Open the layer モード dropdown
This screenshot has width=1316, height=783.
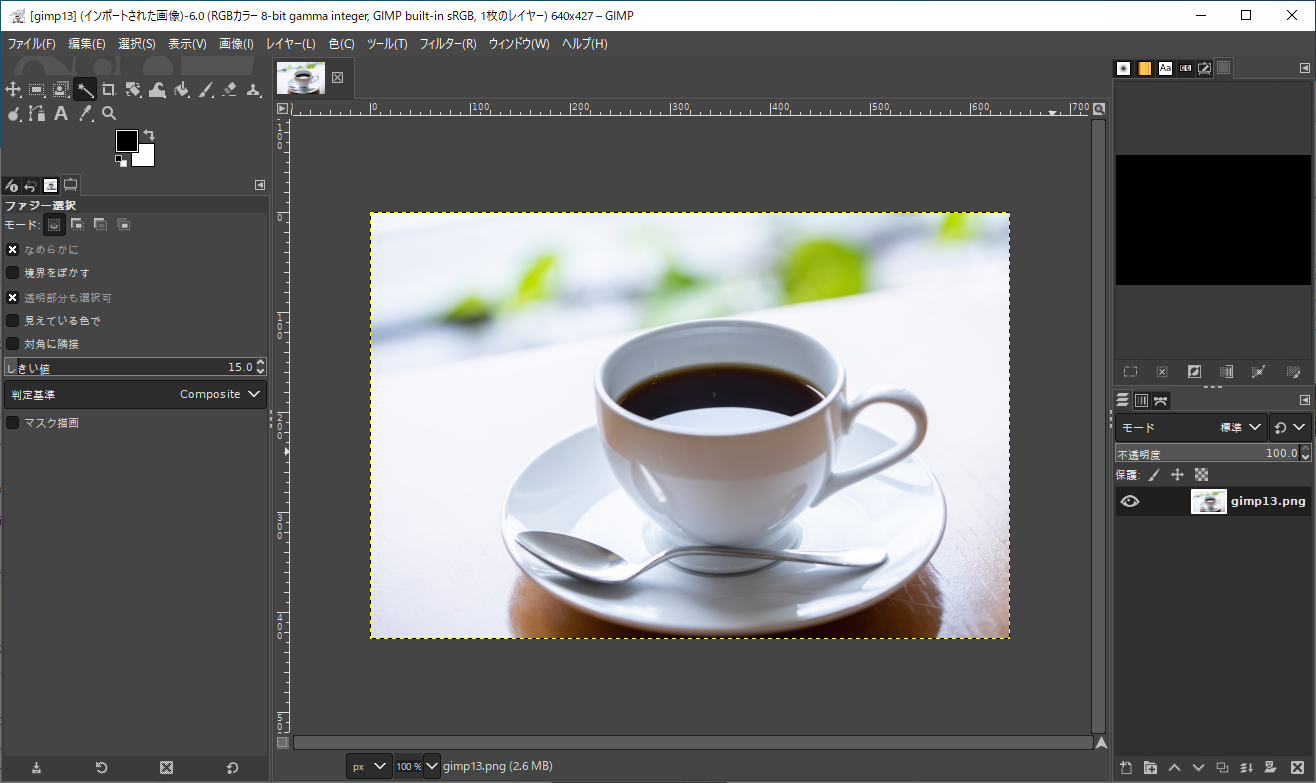click(1190, 428)
